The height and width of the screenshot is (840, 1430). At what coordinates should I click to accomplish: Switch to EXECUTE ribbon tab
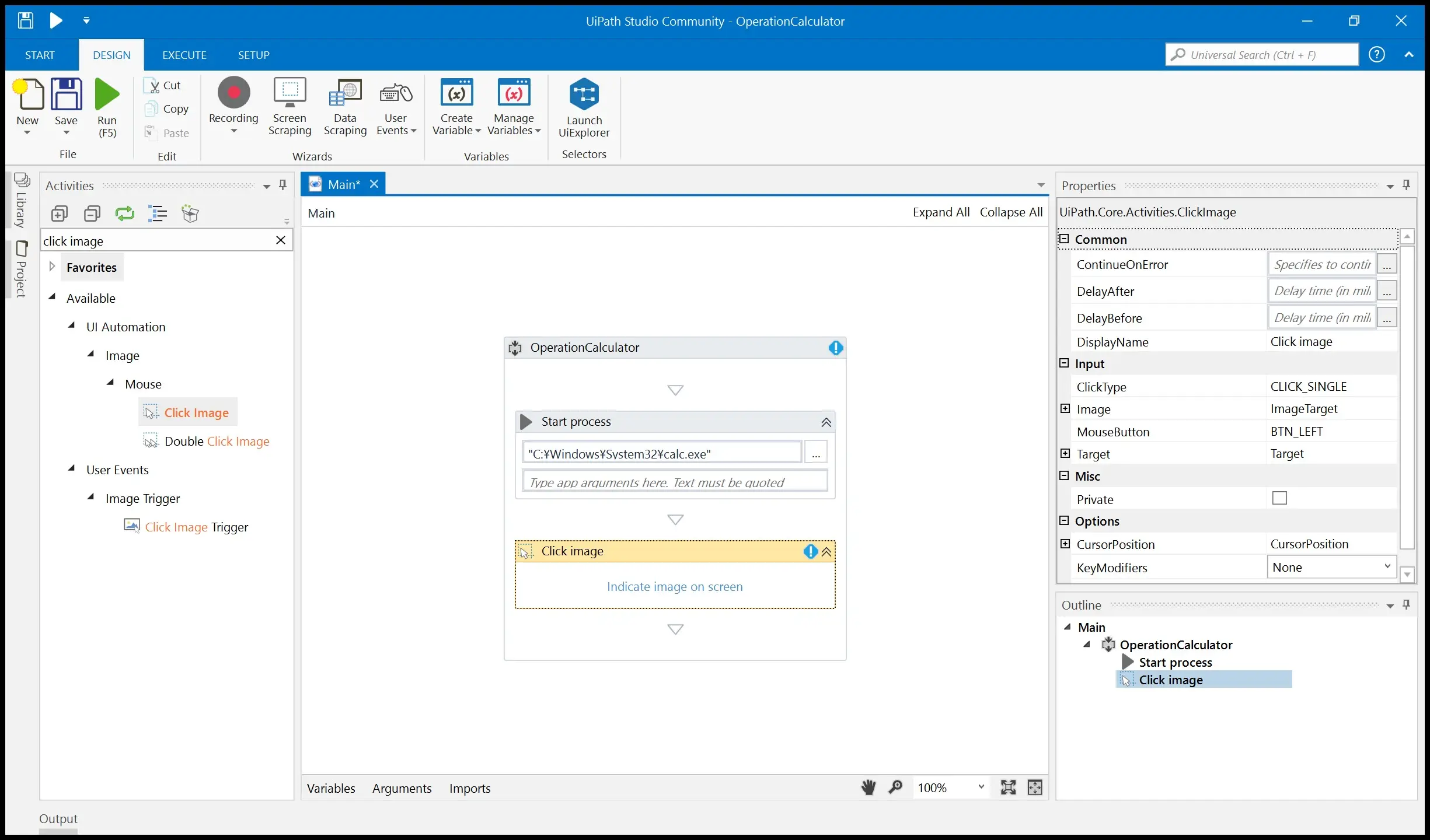[x=184, y=55]
